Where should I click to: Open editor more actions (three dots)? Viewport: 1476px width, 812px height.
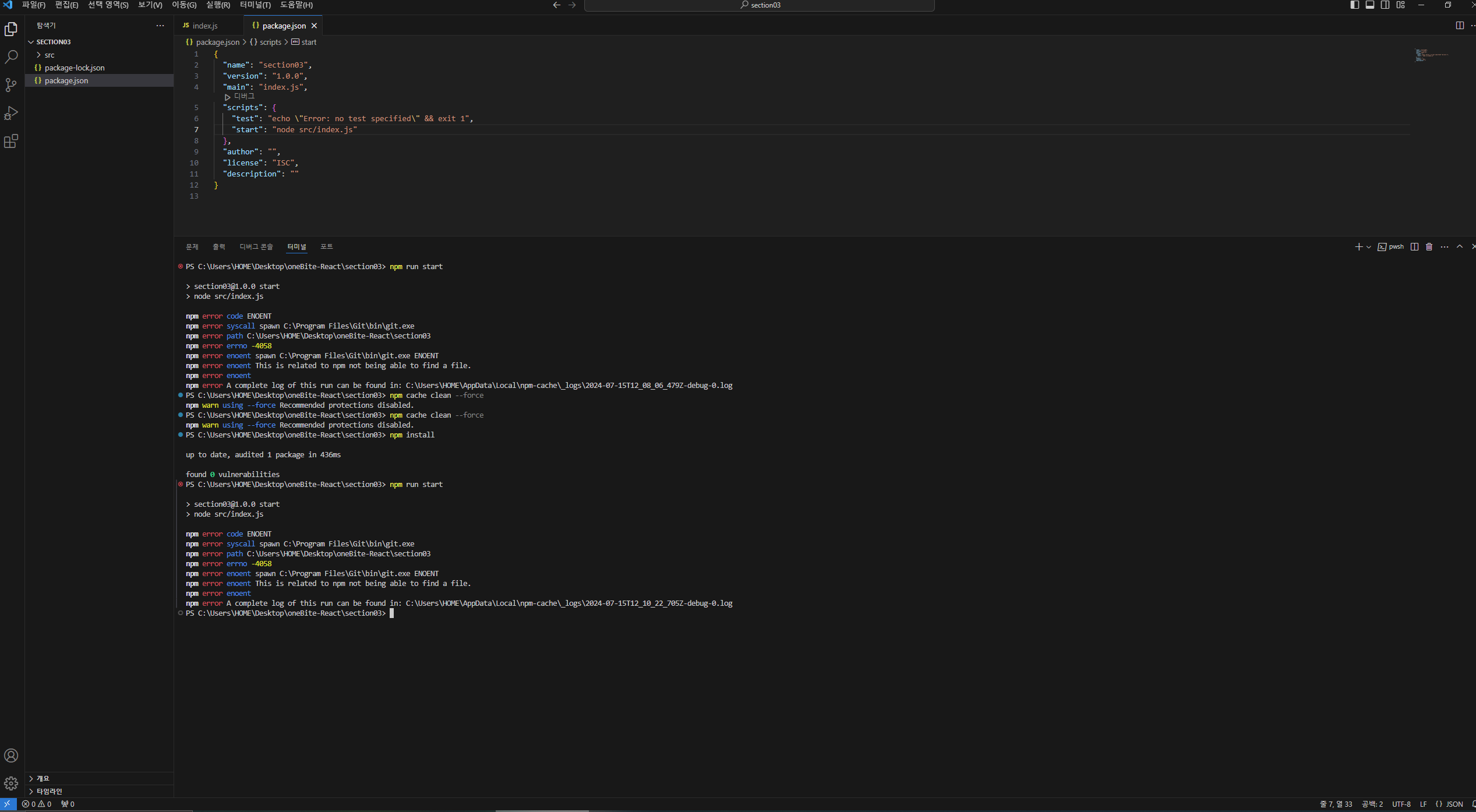point(1473,26)
